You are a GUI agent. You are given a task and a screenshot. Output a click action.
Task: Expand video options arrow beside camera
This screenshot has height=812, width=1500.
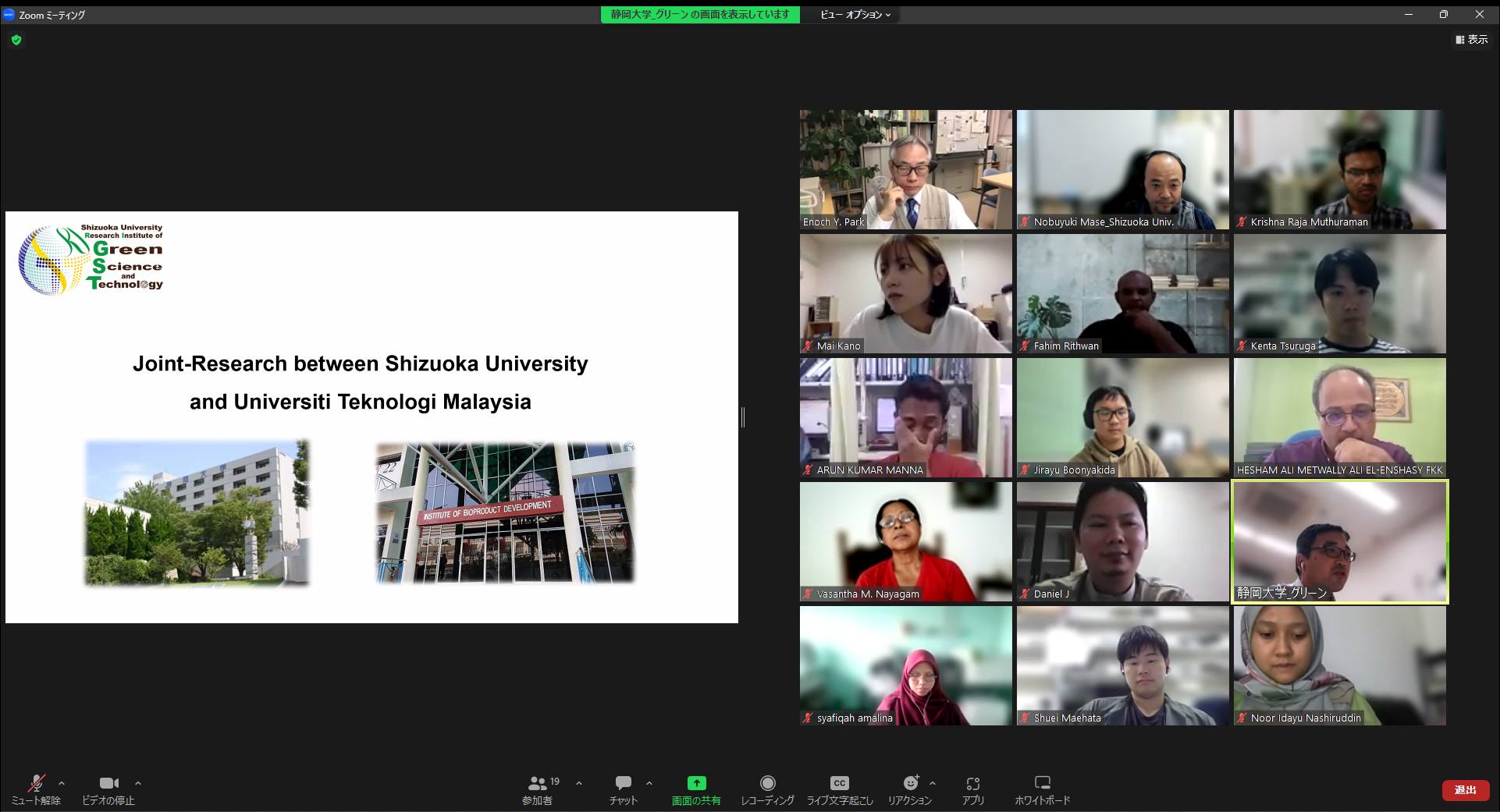tap(138, 783)
